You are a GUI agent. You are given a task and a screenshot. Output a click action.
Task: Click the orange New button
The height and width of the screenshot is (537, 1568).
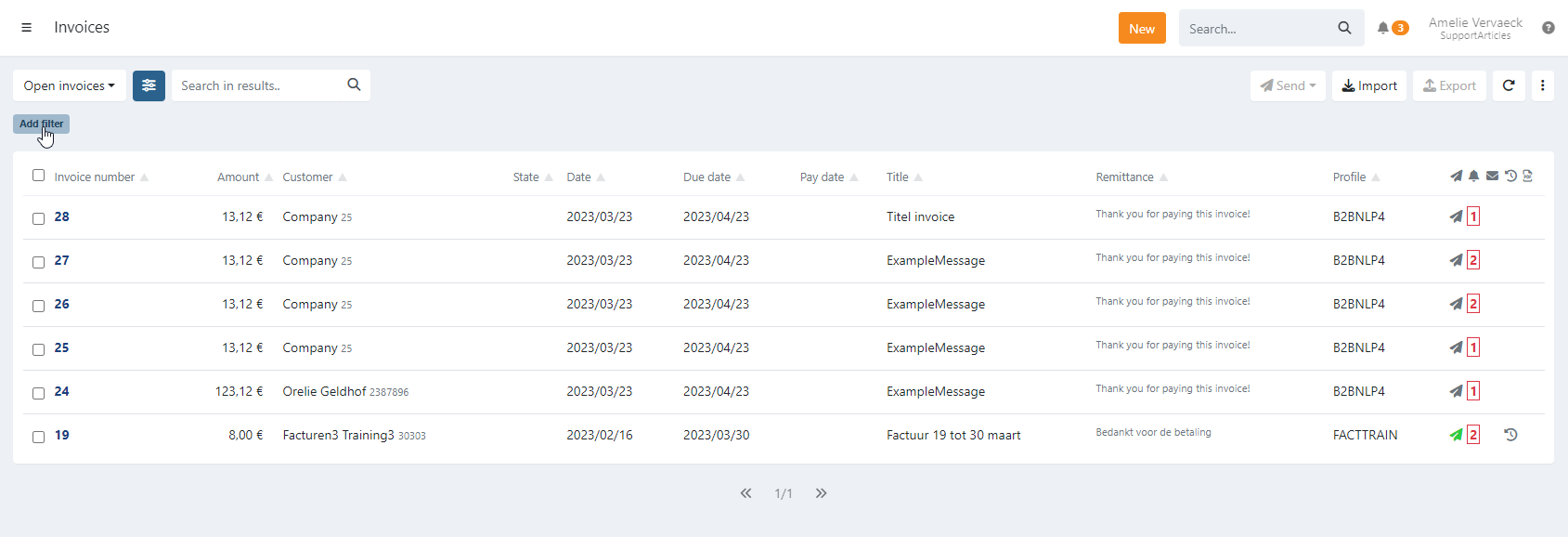(x=1141, y=29)
